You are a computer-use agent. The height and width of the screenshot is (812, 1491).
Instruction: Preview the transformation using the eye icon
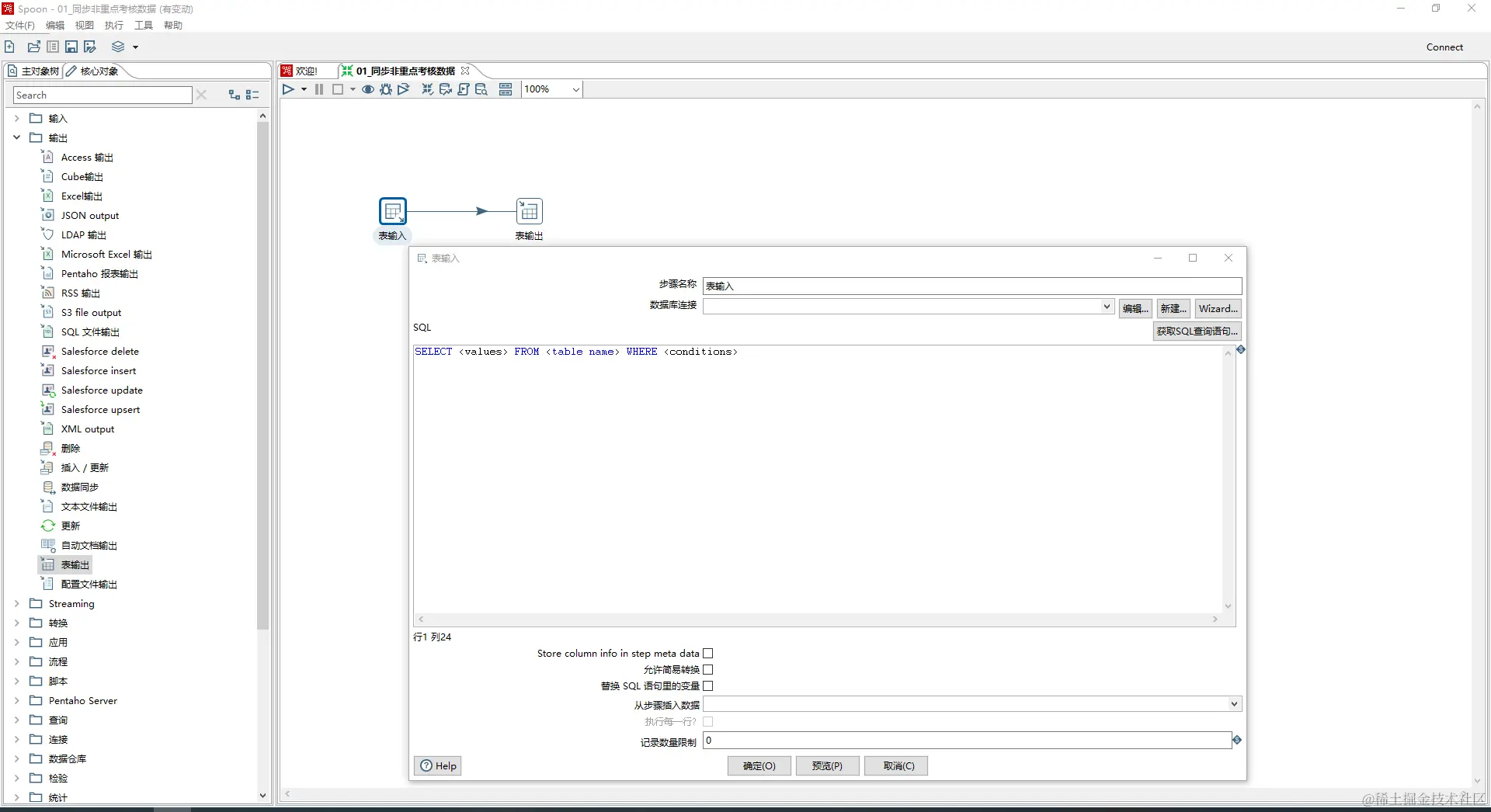click(368, 89)
